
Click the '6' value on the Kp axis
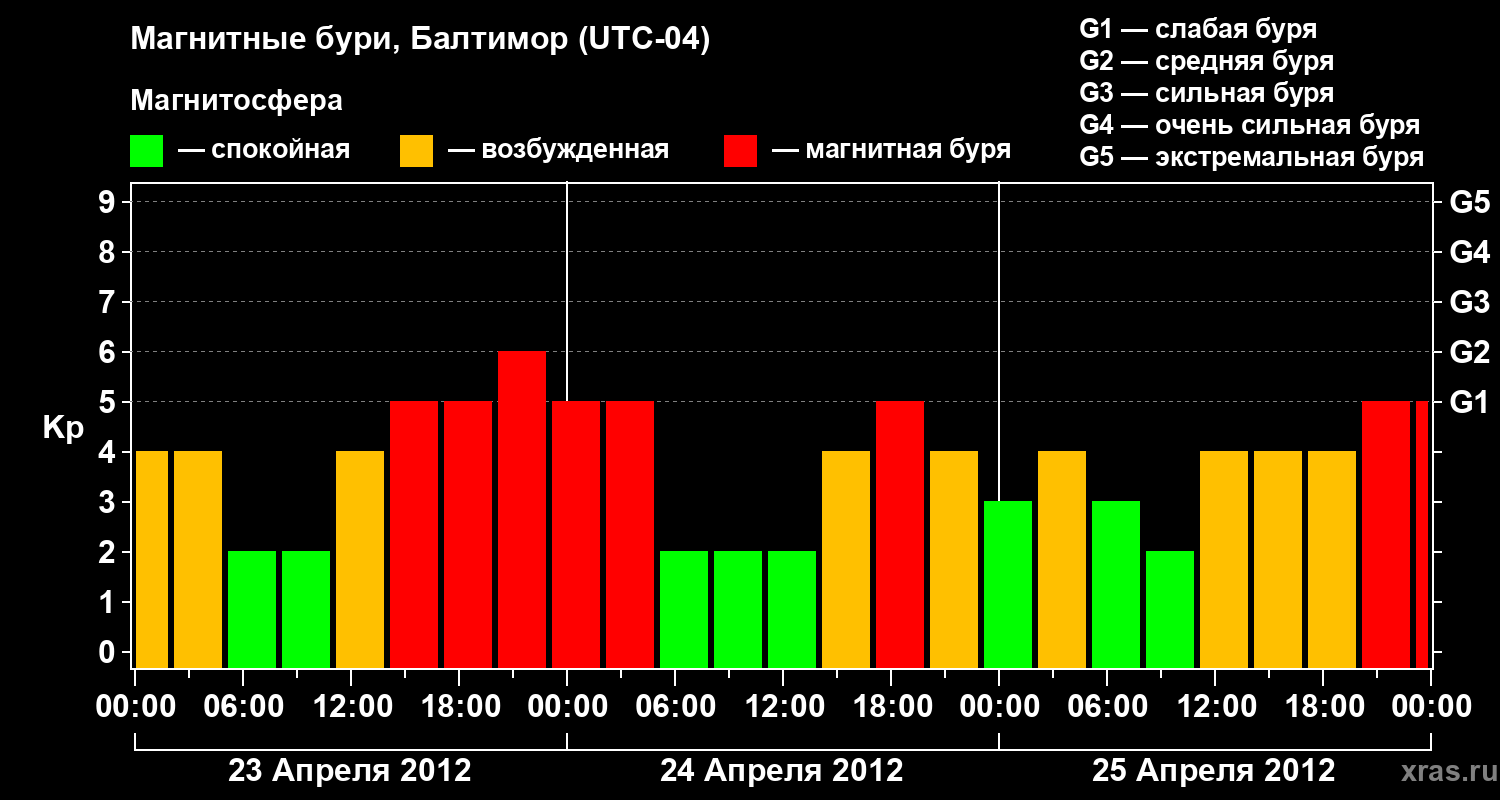point(109,352)
